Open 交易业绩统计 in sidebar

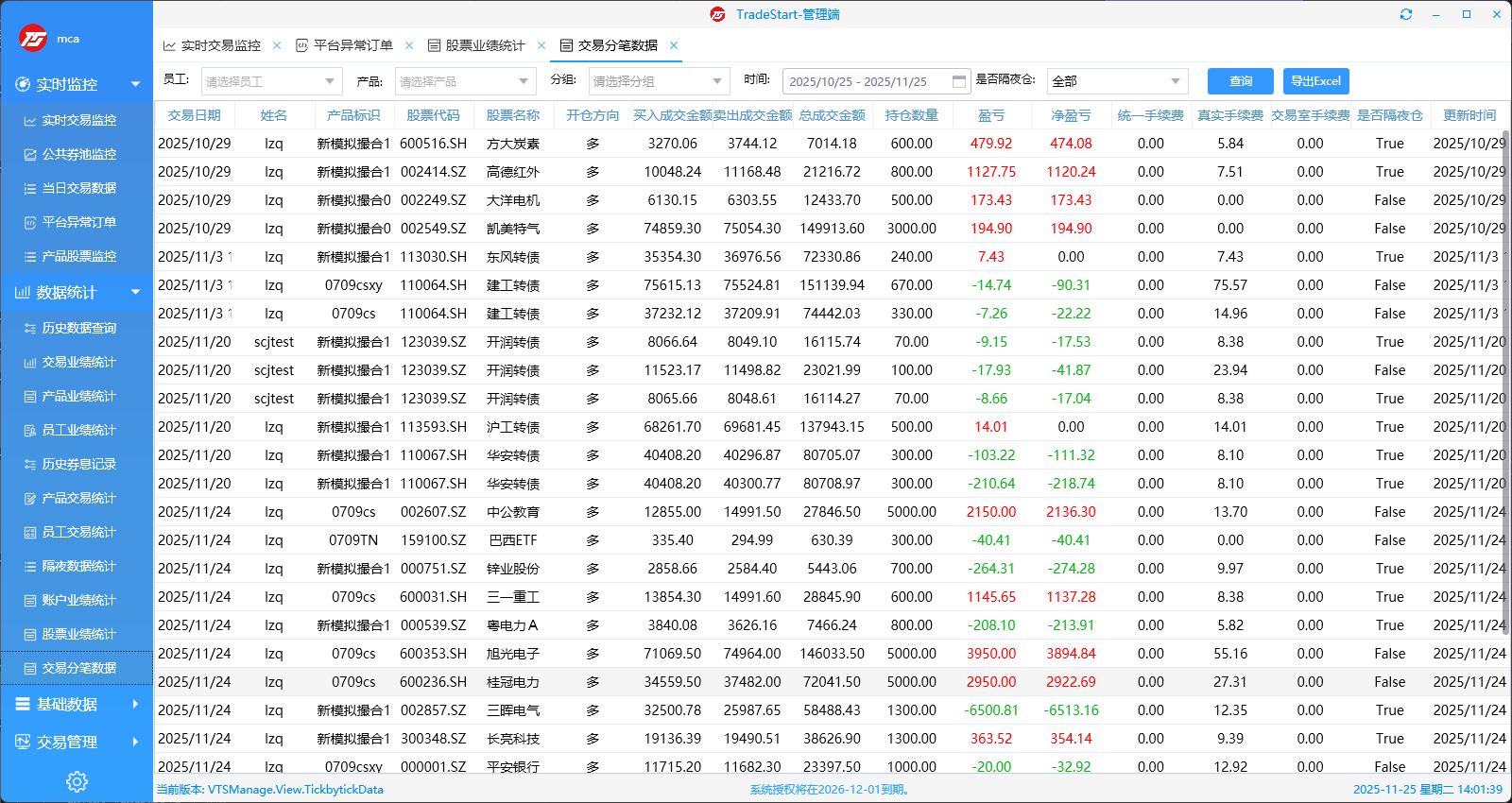(x=77, y=362)
